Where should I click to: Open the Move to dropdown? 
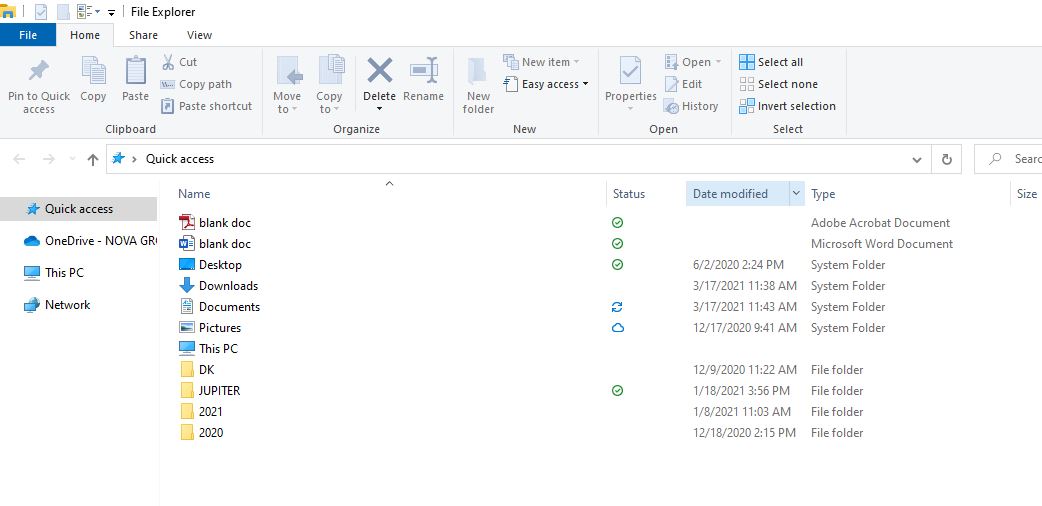point(287,84)
